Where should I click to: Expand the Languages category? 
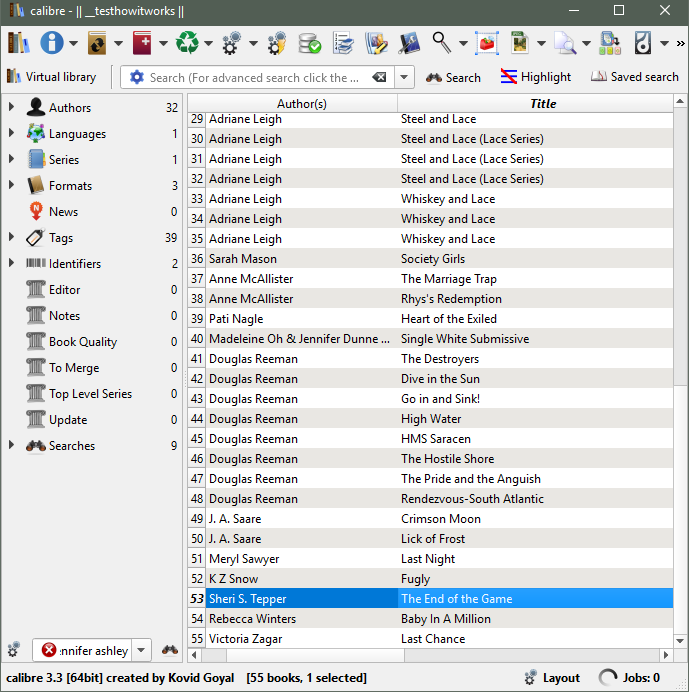click(x=12, y=133)
